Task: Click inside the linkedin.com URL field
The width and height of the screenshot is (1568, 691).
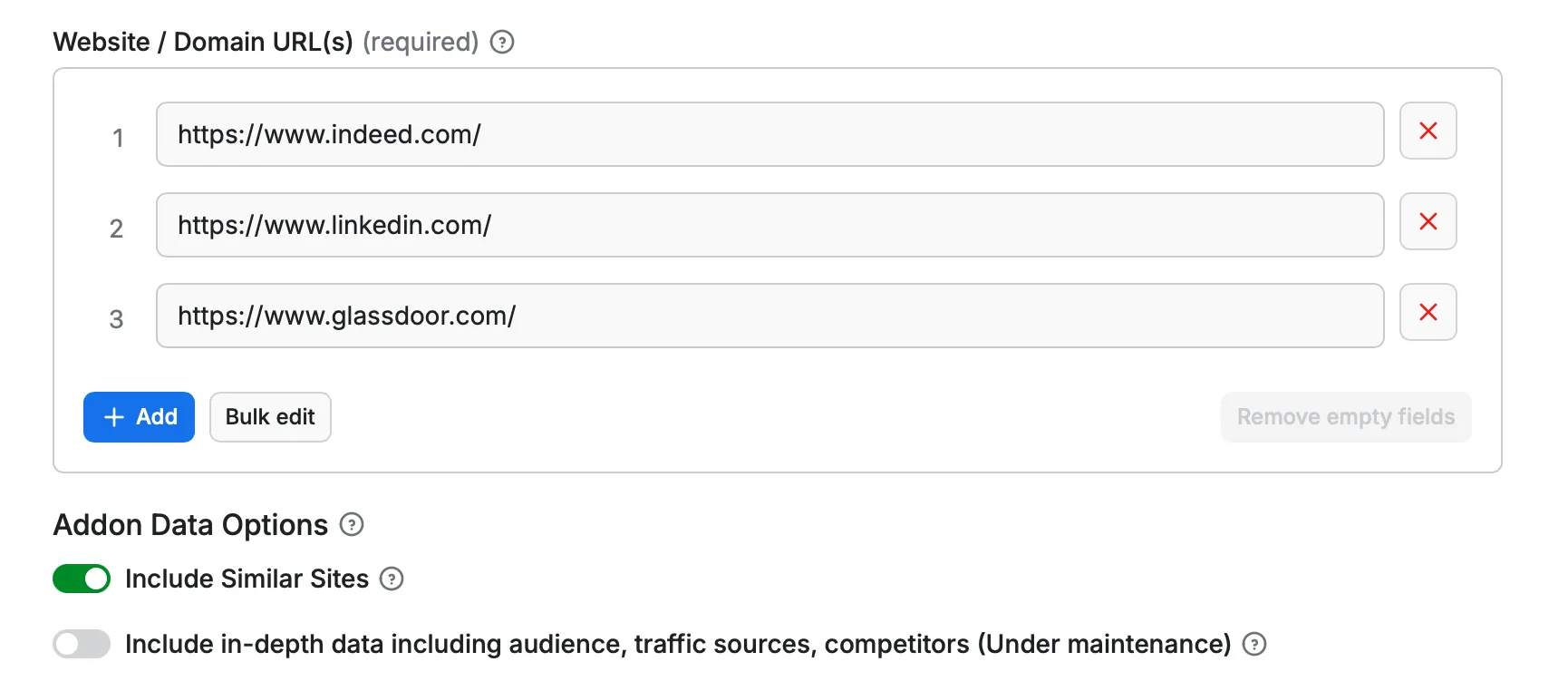Action: [x=769, y=225]
